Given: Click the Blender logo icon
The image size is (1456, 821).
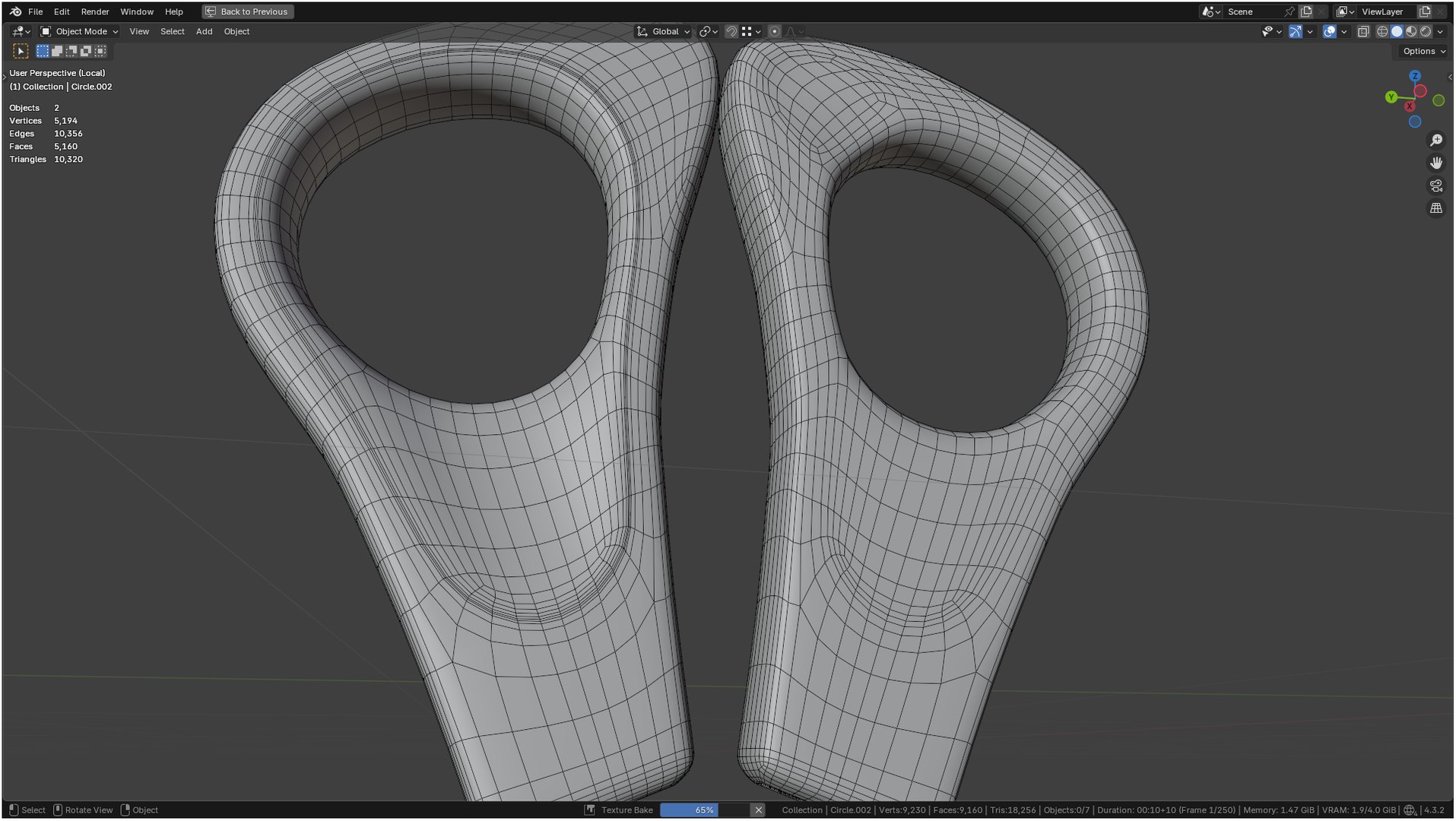Looking at the screenshot, I should coord(16,11).
